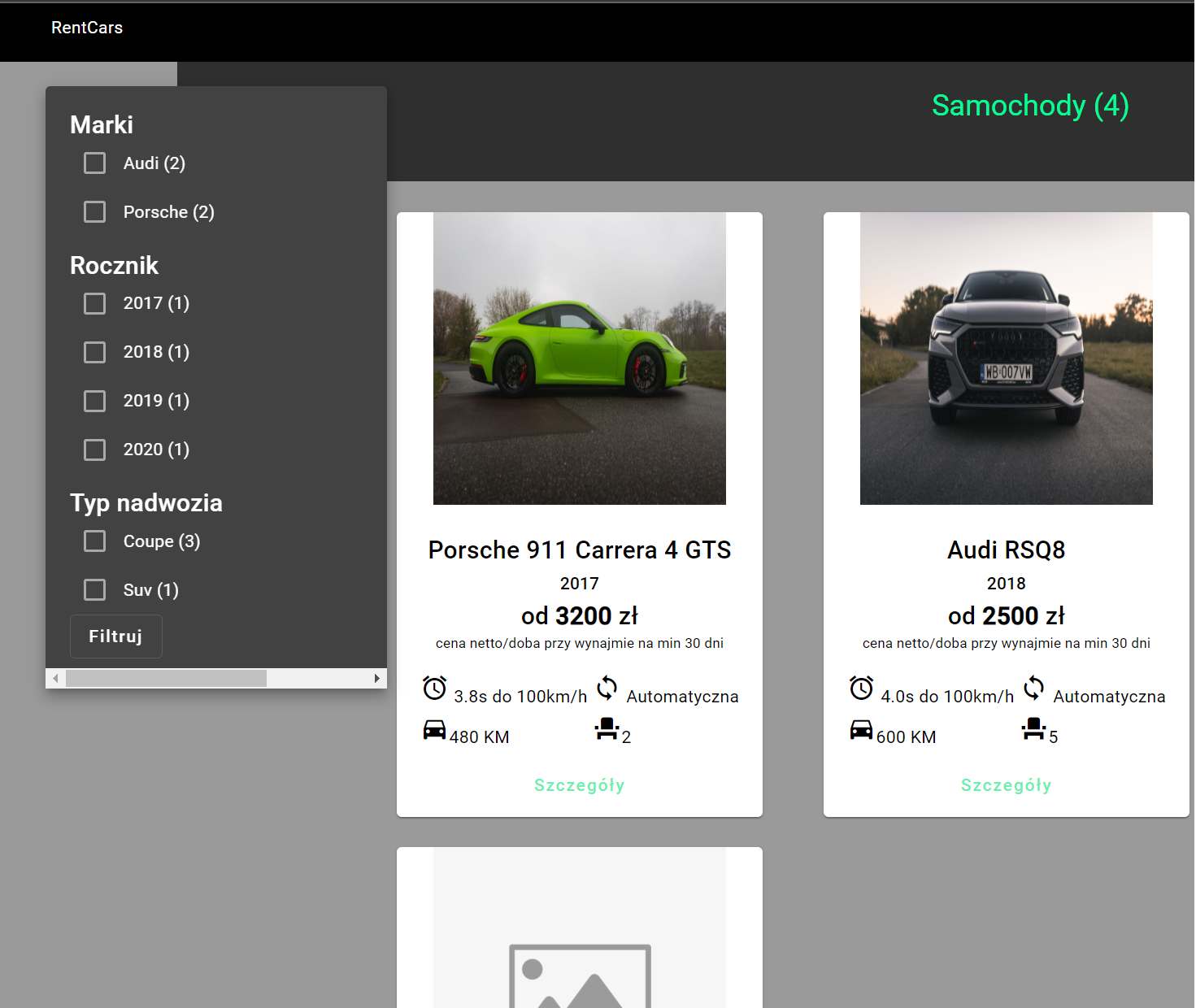1196x1008 pixels.
Task: Click the seat icon on Porsche 911 card
Action: coord(607,728)
